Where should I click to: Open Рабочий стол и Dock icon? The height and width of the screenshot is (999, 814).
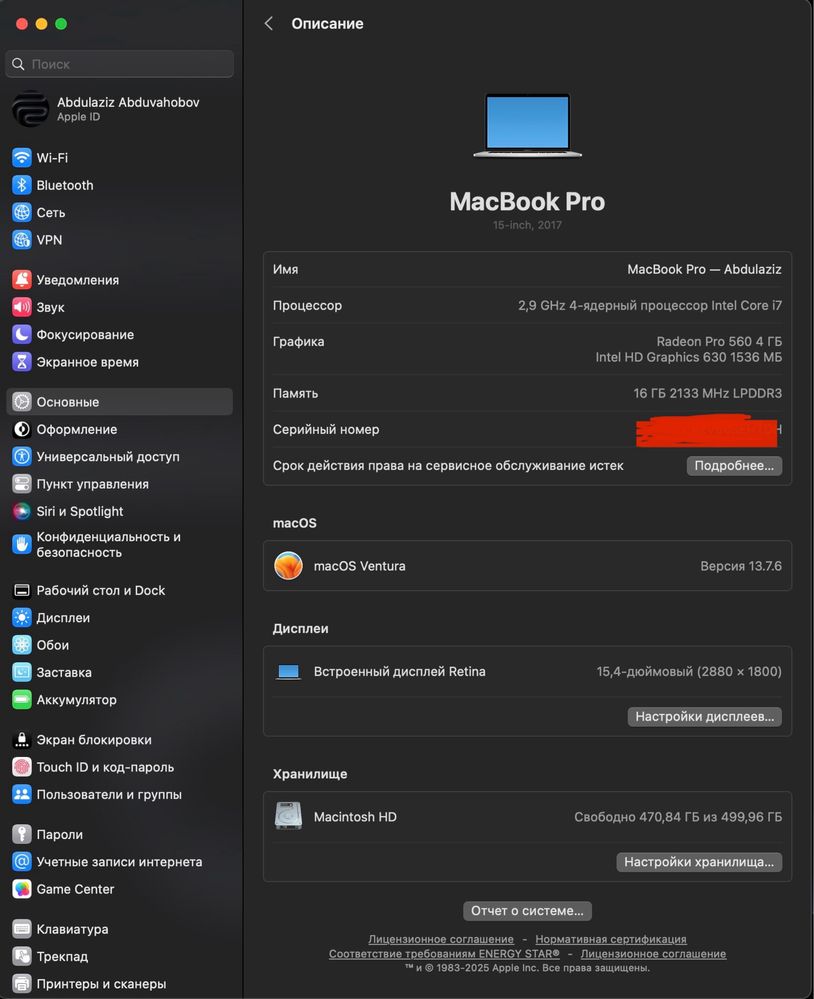[x=22, y=591]
